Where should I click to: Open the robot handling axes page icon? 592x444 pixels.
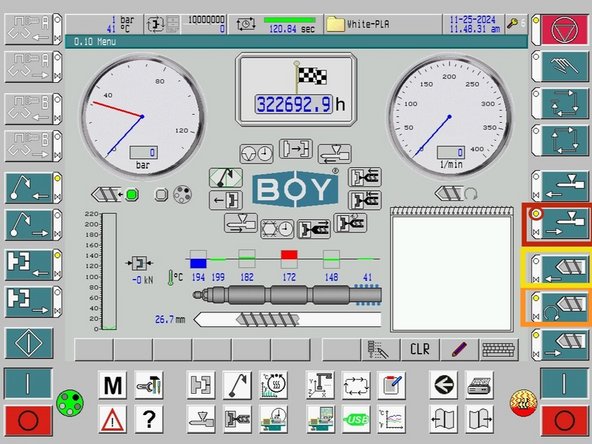[x=320, y=385]
